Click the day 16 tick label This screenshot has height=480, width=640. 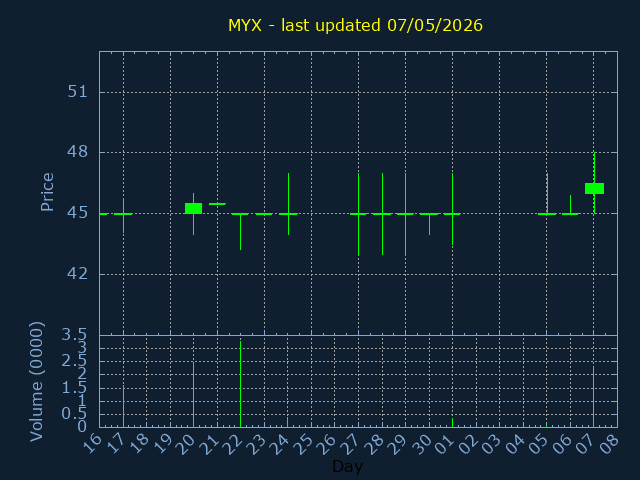click(91, 444)
